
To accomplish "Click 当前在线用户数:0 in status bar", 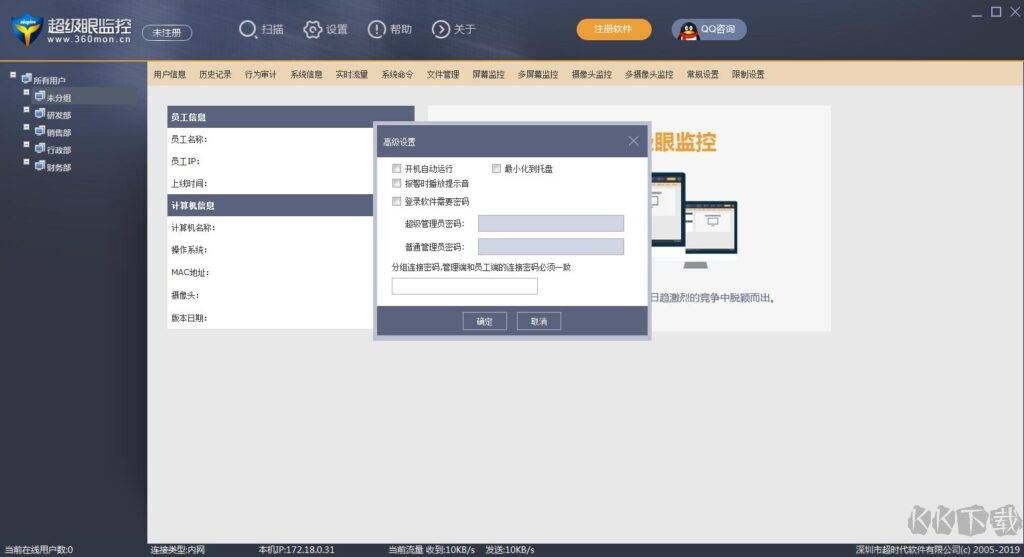I will tap(39, 550).
